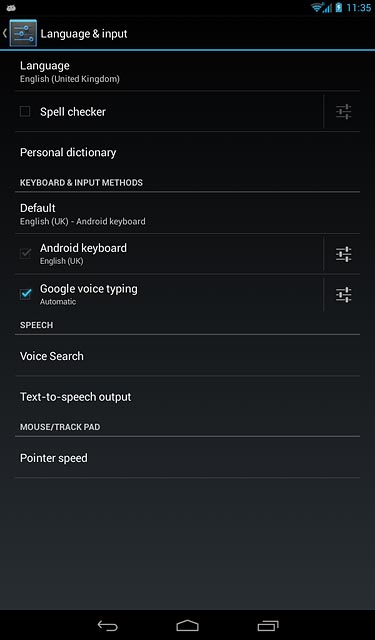Go back via the header back chevron
Screen dimensions: 375x640
tap(5, 33)
